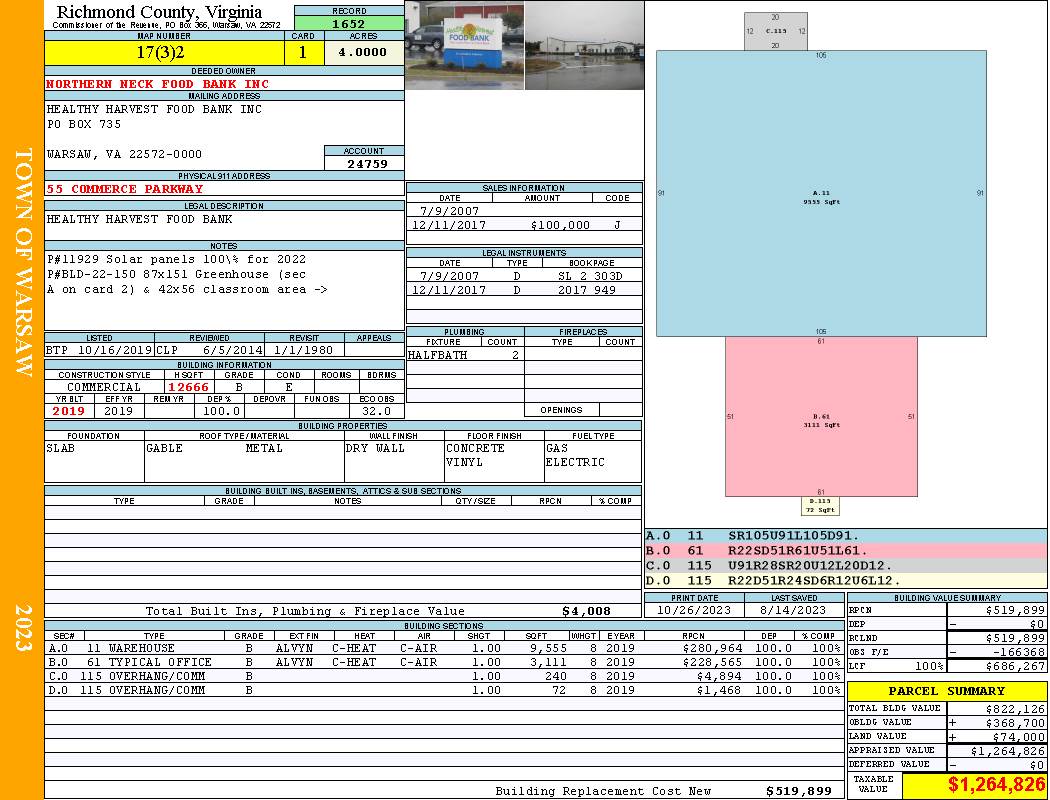Screen dimensions: 1050x800
Task: Click the foundation value SLAB
Action: (x=60, y=448)
